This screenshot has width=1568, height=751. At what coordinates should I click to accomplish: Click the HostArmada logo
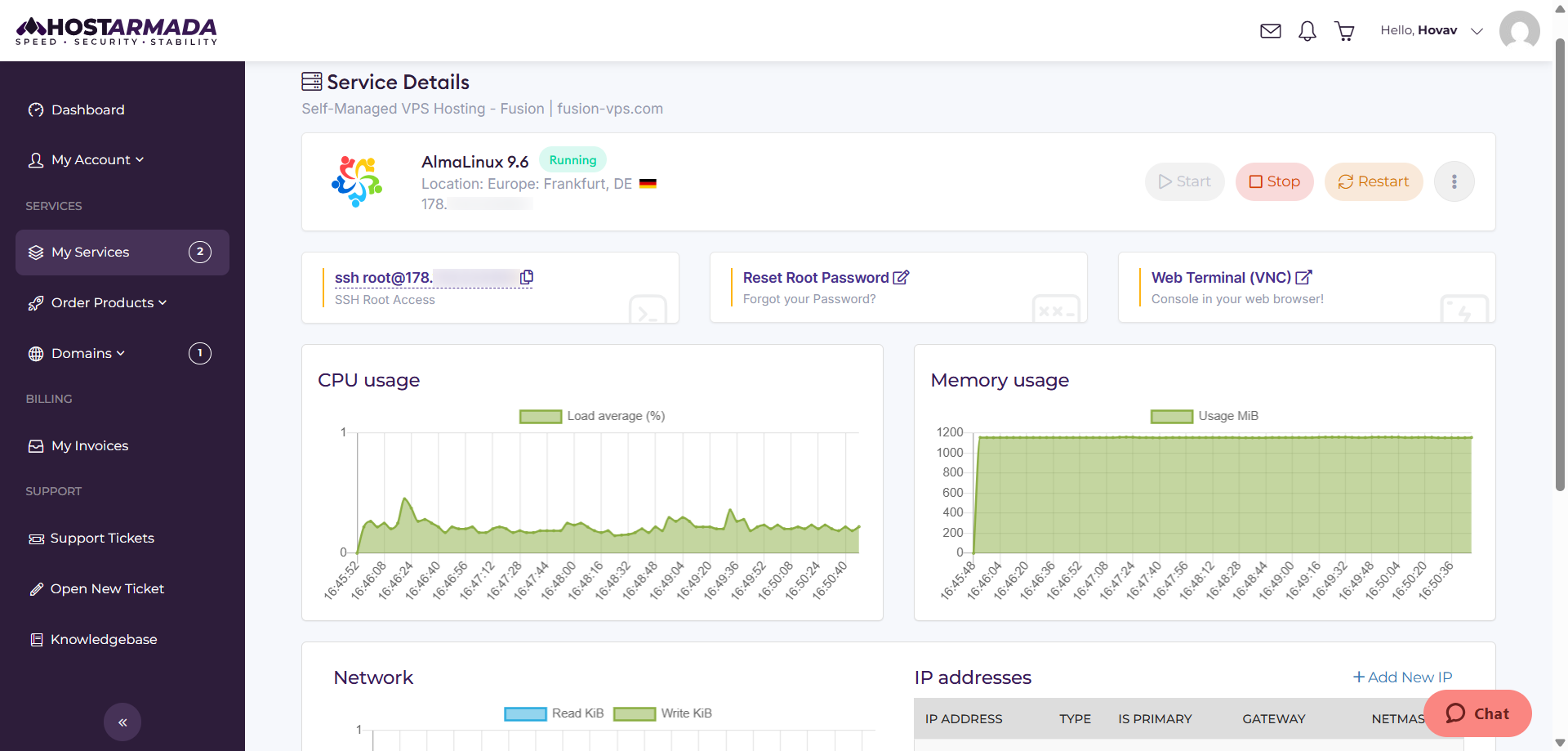(x=117, y=31)
